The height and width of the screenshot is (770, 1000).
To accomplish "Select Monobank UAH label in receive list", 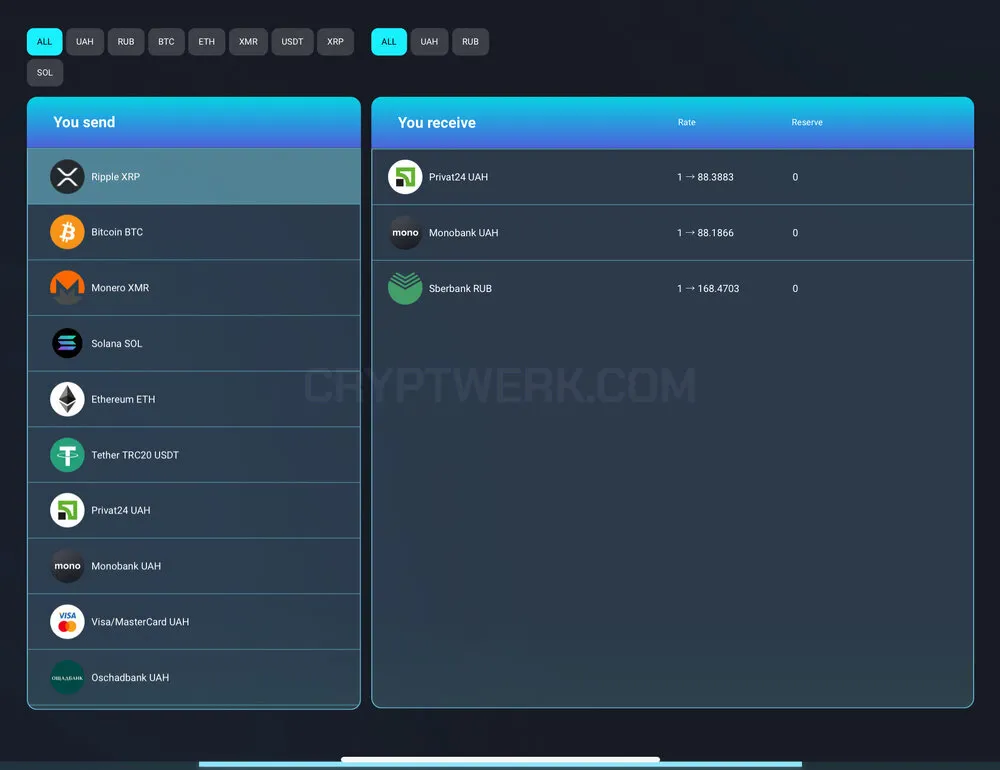I will pos(464,233).
